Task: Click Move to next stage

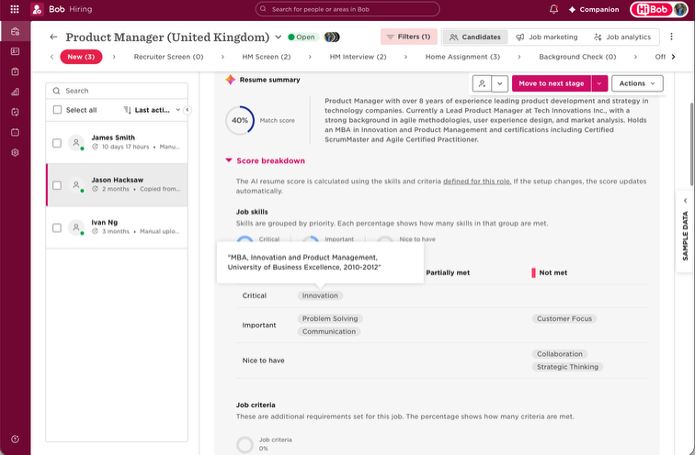Action: click(551, 83)
